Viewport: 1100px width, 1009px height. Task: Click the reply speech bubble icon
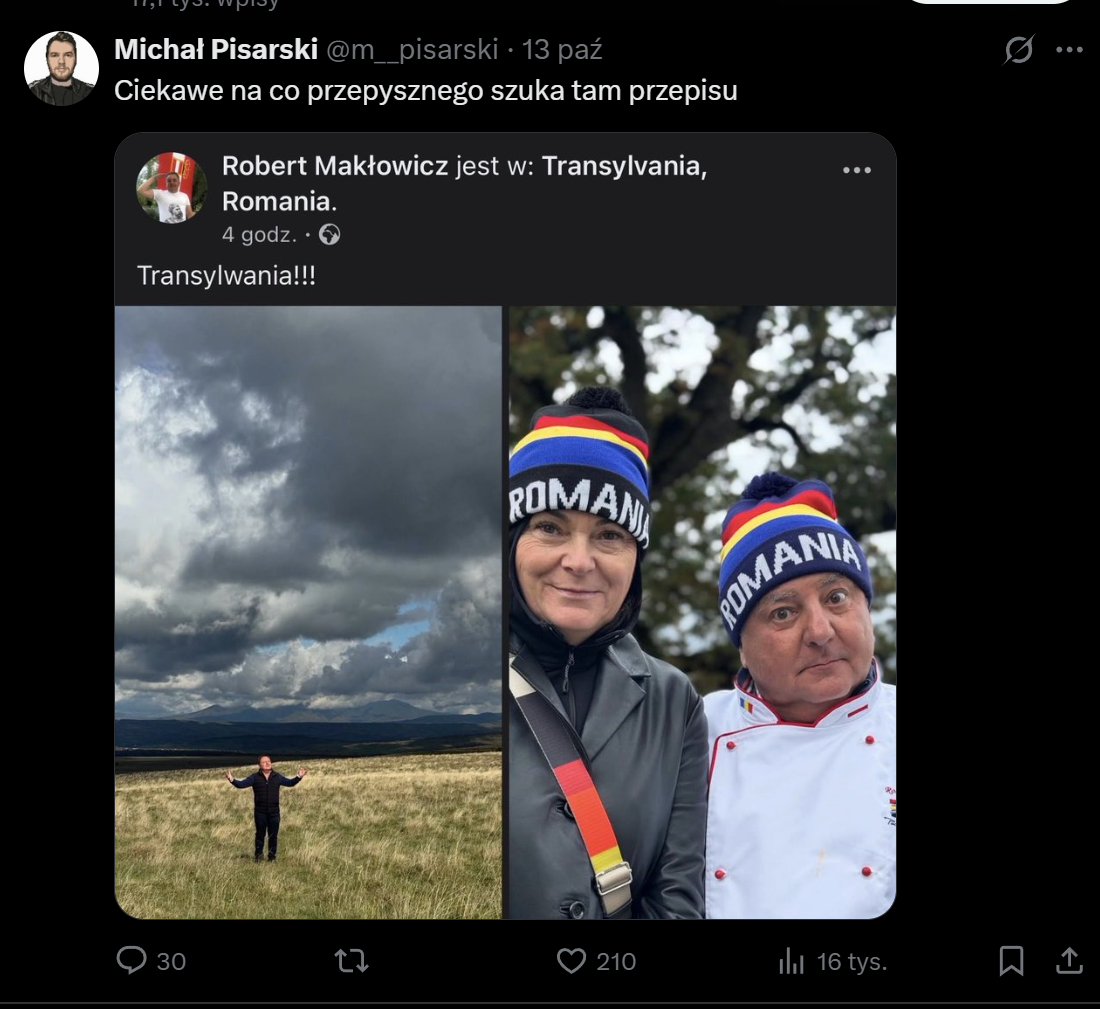click(x=132, y=961)
